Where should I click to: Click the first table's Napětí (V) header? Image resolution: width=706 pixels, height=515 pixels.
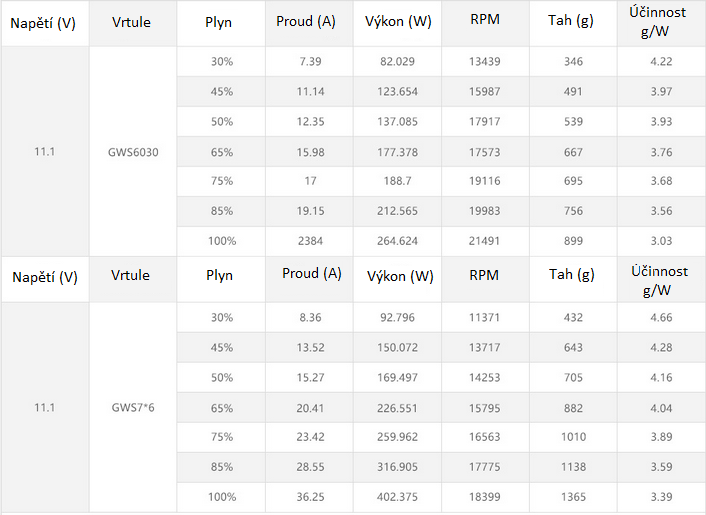click(x=43, y=23)
